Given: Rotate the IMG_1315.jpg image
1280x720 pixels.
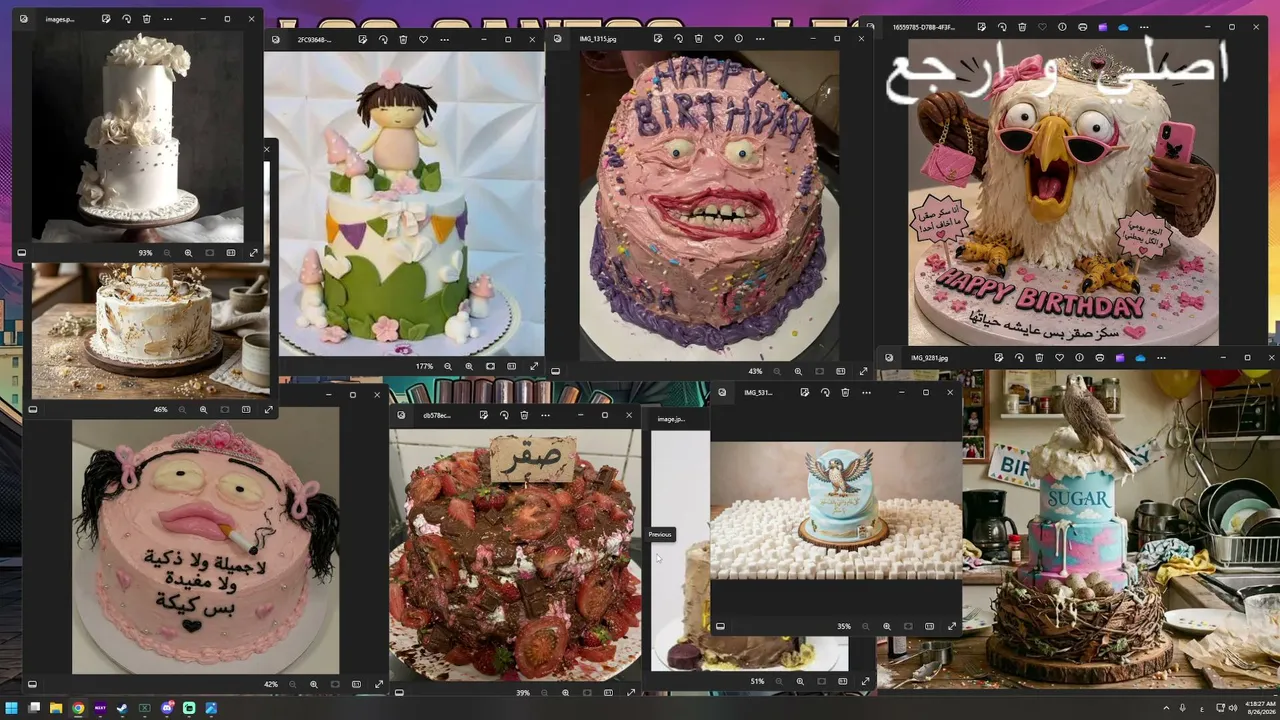Looking at the screenshot, I should [678, 39].
